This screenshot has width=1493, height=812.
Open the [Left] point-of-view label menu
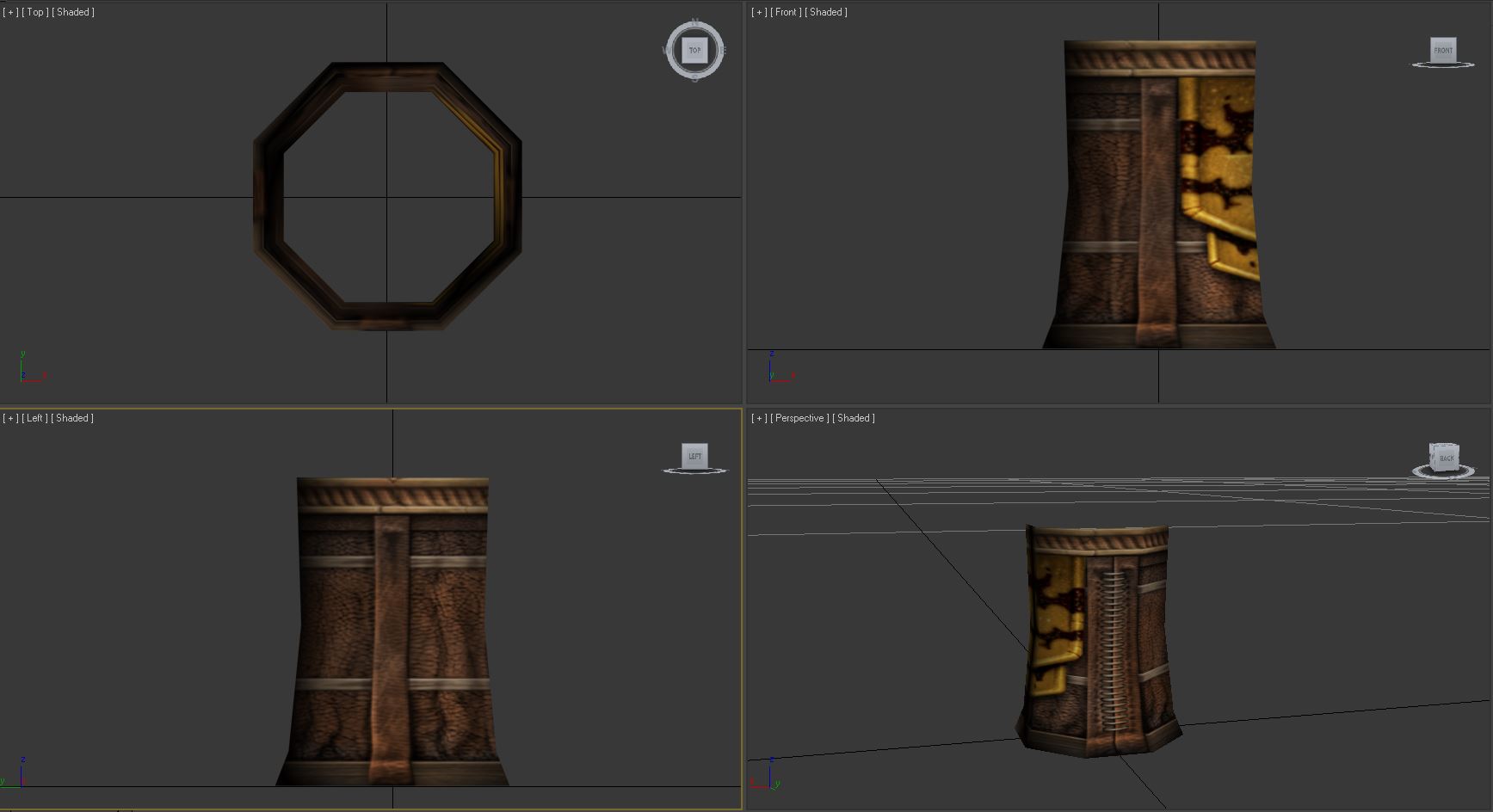pos(34,418)
